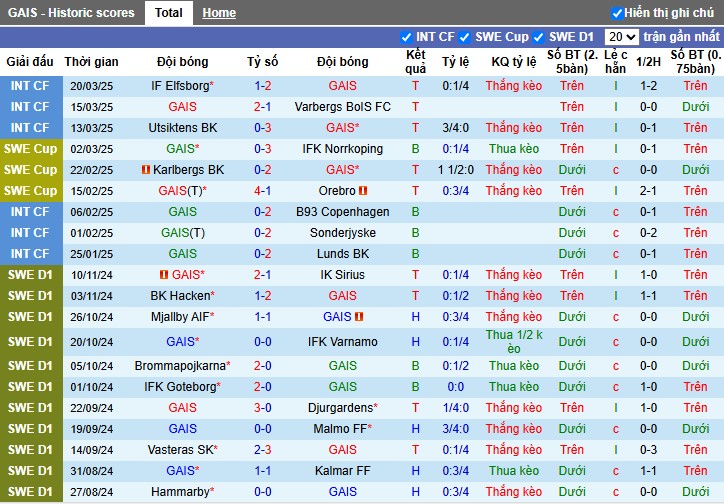
Task: Click the red card icon beside Orebro
Action: coord(363,191)
